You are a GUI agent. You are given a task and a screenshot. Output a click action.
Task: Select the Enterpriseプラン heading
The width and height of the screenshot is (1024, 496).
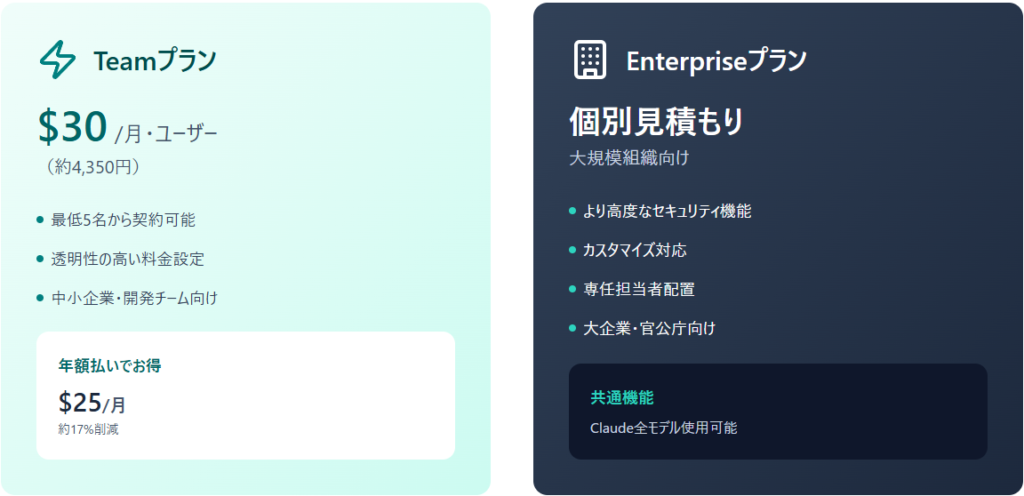(x=716, y=61)
